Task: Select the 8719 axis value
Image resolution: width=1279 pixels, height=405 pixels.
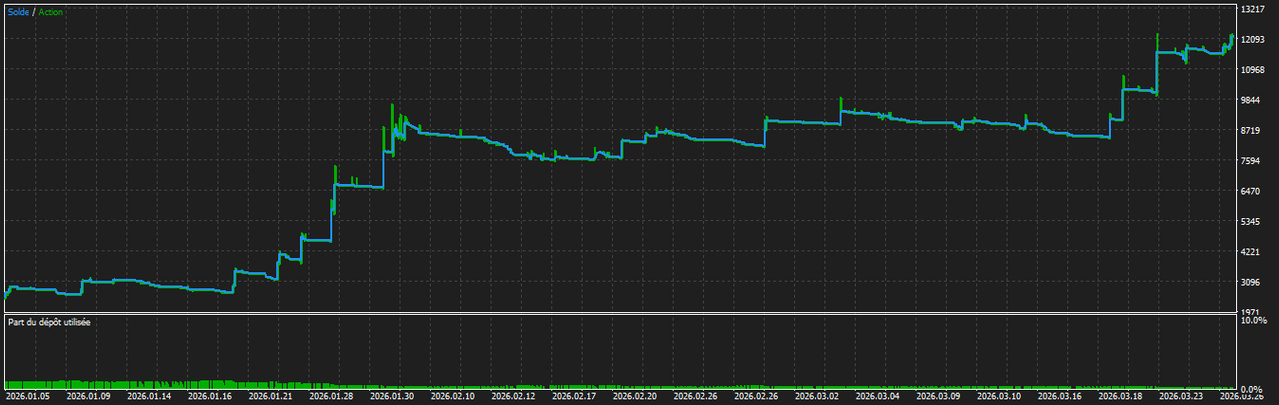Action: tap(1252, 131)
